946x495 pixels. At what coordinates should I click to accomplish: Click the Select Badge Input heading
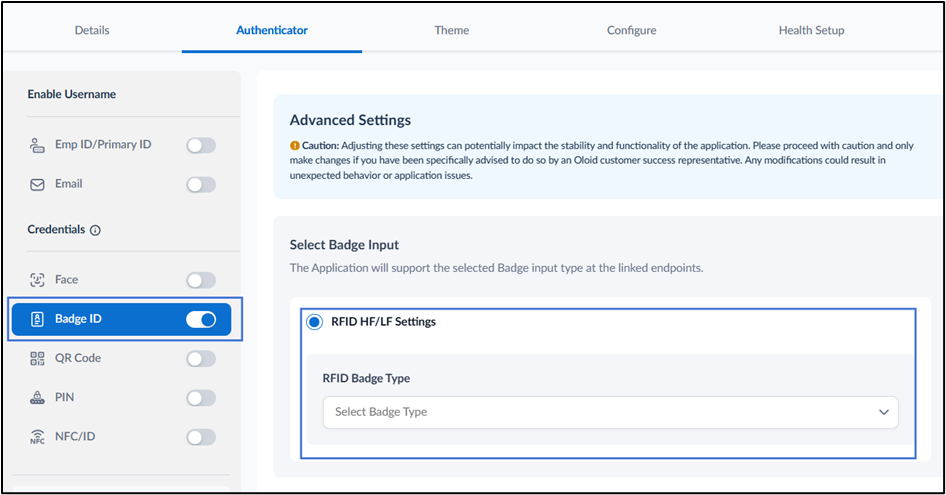pos(344,245)
